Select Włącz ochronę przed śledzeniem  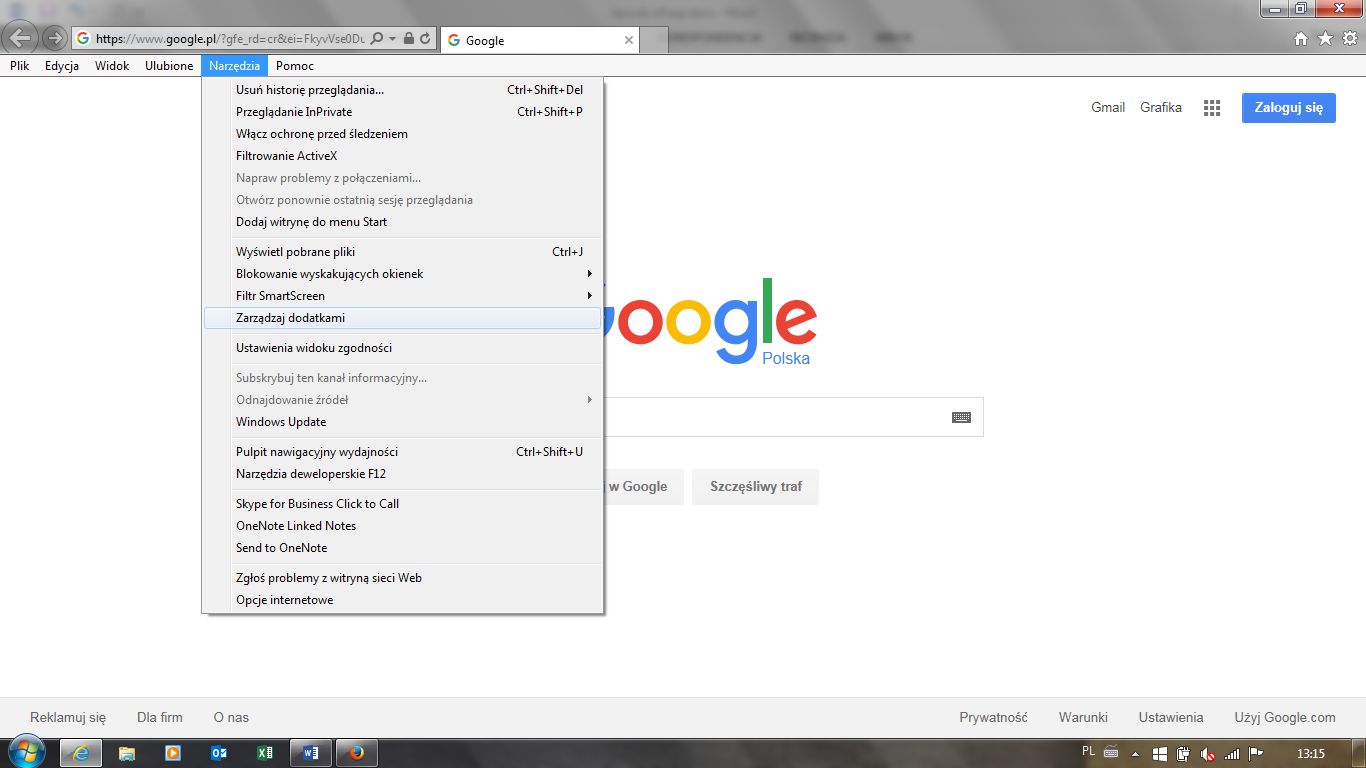click(402, 134)
